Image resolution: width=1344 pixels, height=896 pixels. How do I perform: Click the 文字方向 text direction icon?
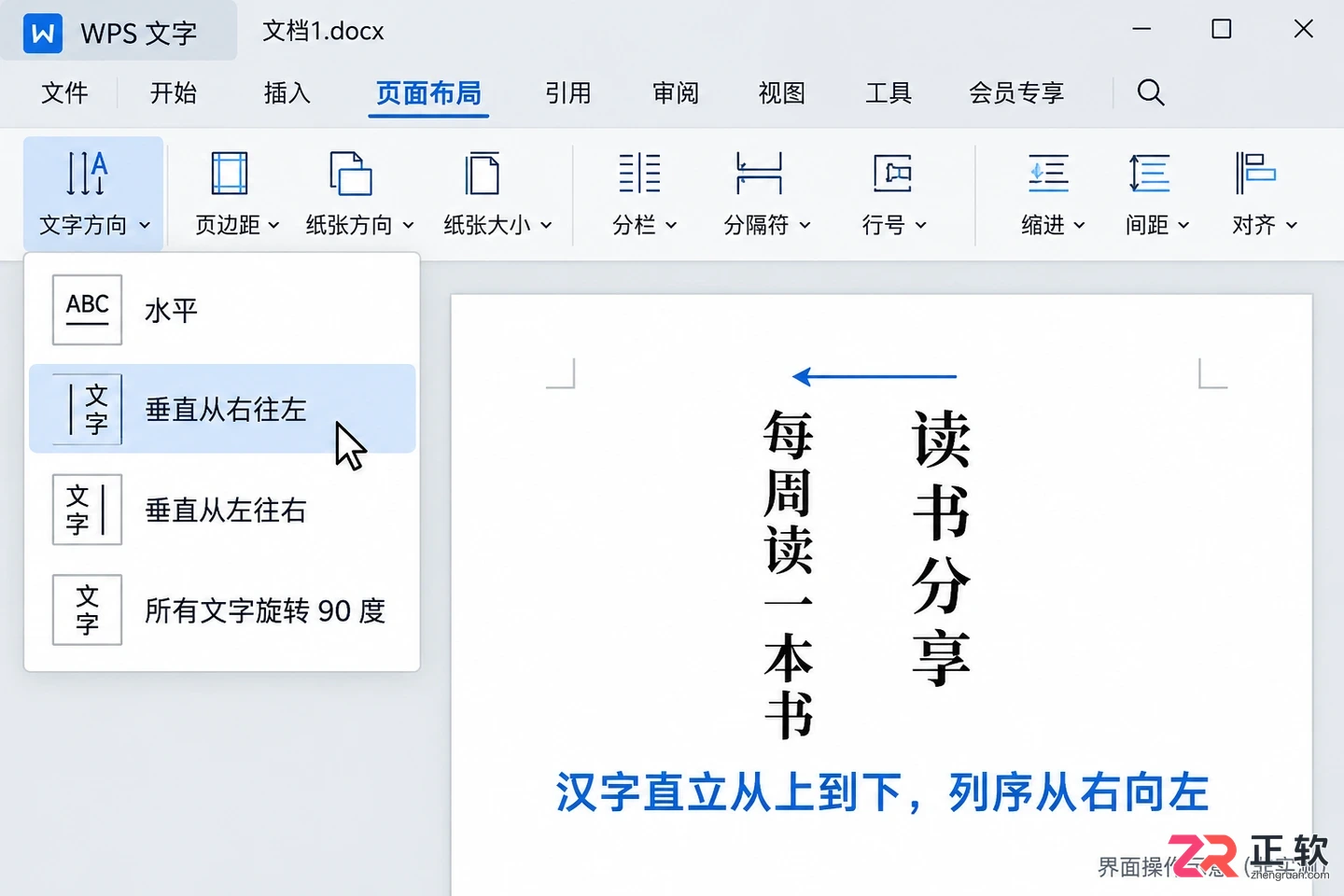point(87,174)
